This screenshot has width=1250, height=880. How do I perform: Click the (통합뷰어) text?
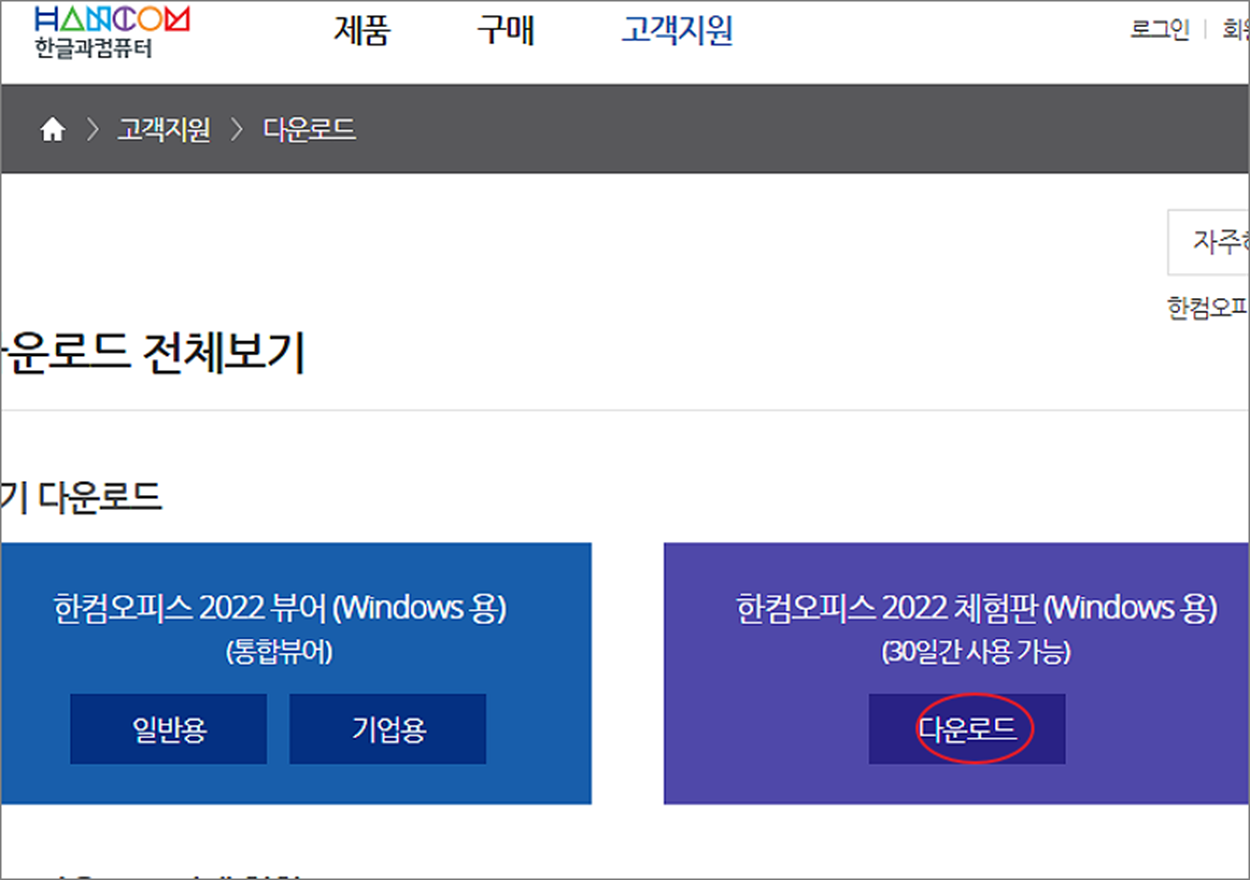tap(280, 653)
